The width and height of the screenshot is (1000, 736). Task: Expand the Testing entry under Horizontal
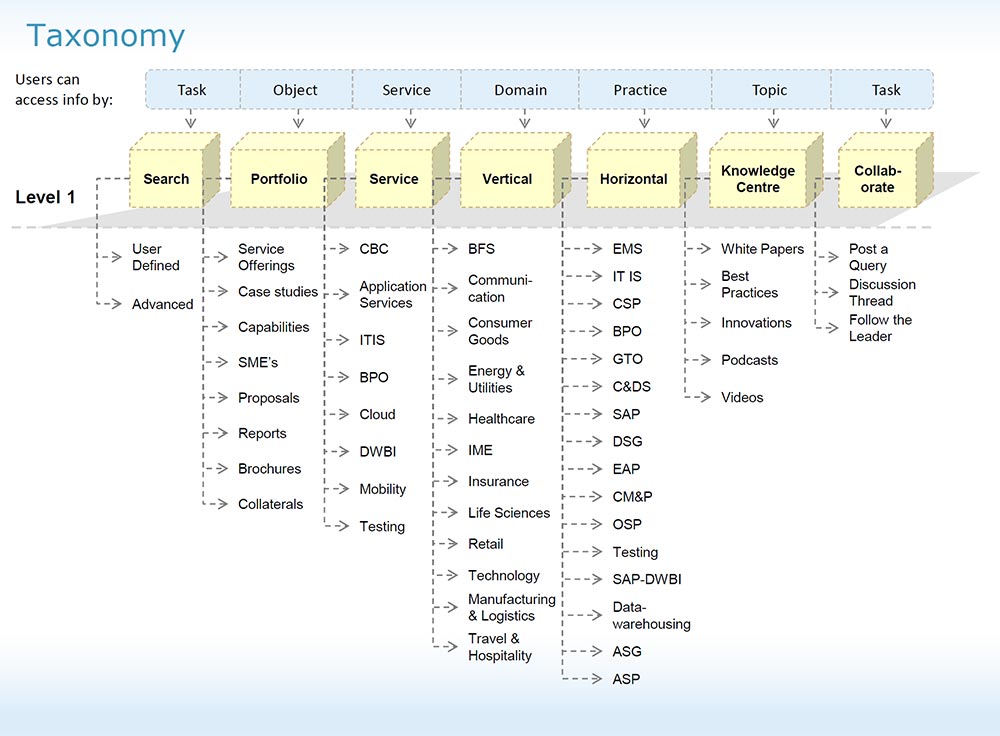(x=636, y=552)
